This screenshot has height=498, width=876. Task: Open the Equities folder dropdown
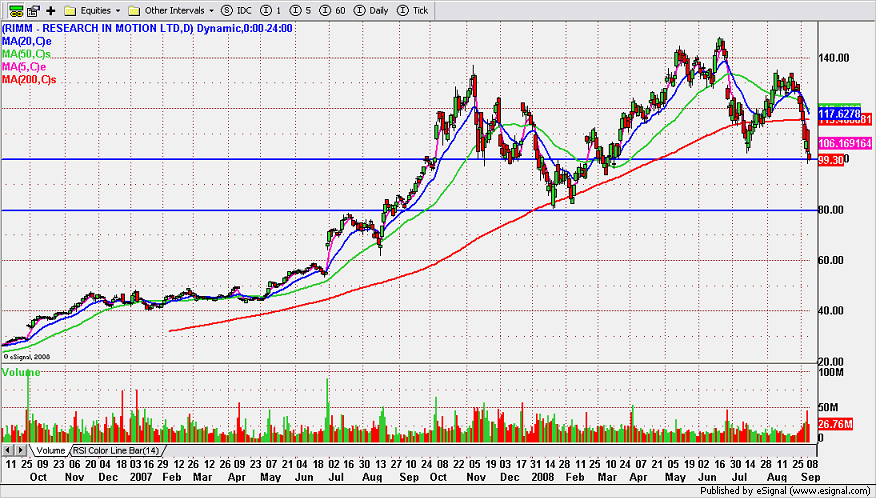click(93, 10)
